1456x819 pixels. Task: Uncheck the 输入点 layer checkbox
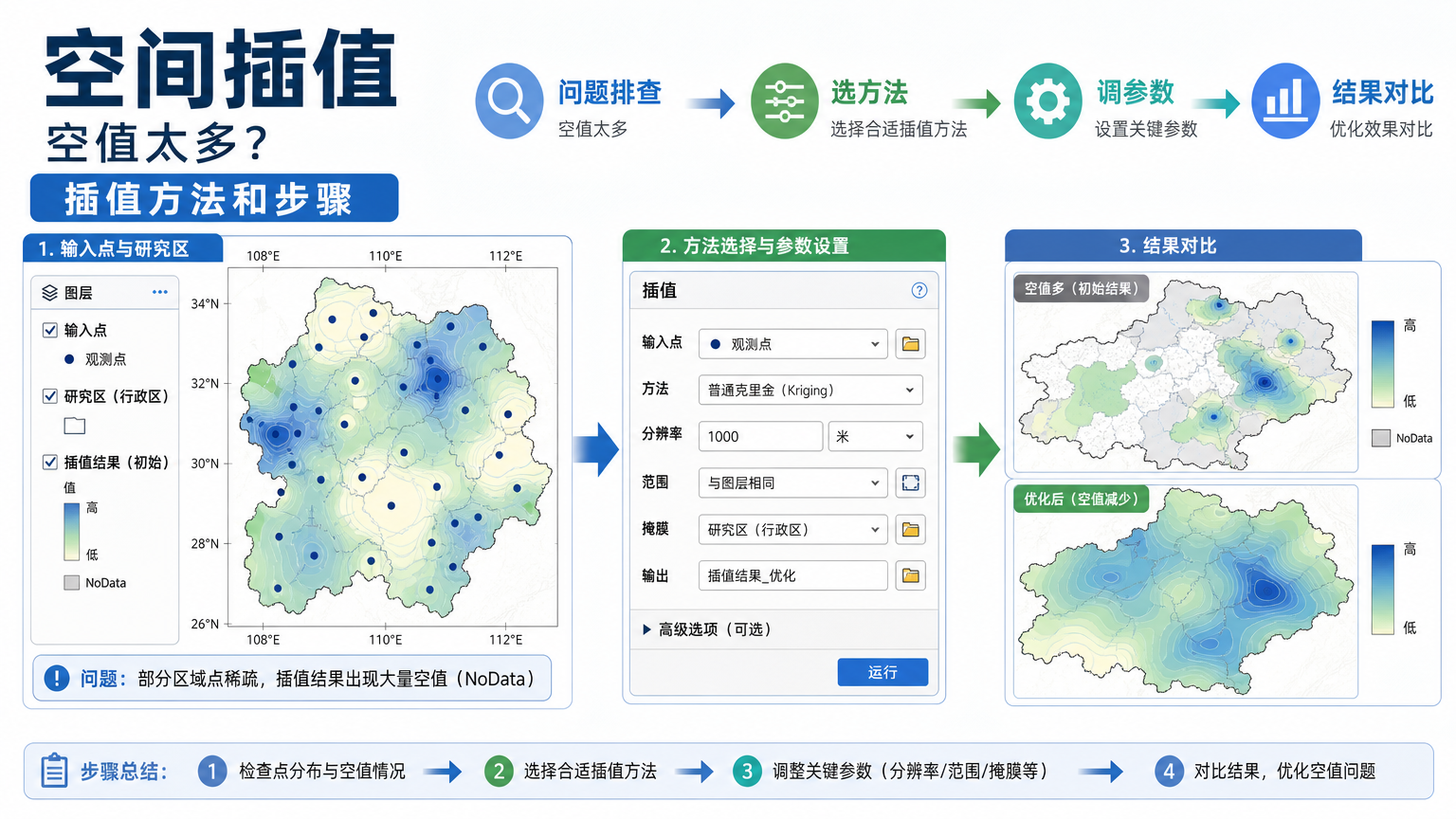point(50,330)
